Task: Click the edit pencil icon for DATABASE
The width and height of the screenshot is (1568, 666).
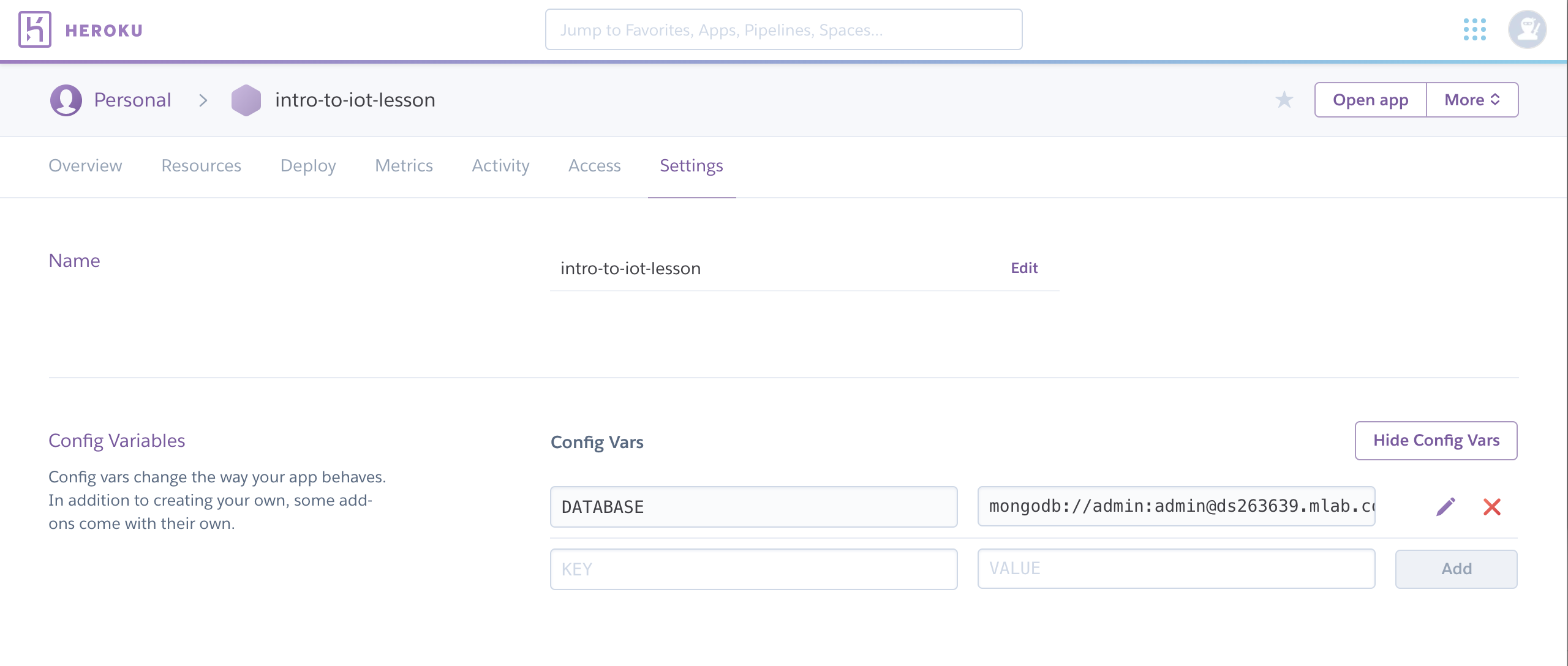Action: [1444, 507]
